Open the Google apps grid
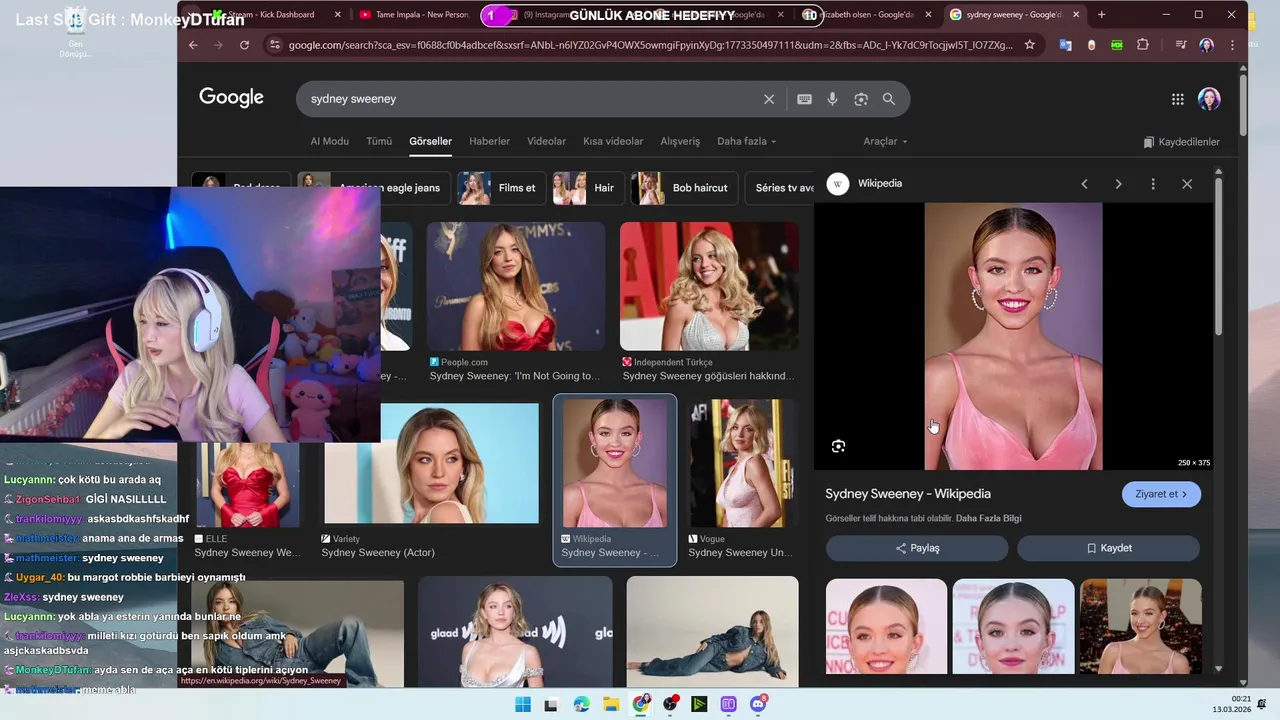1280x720 pixels. (1178, 99)
